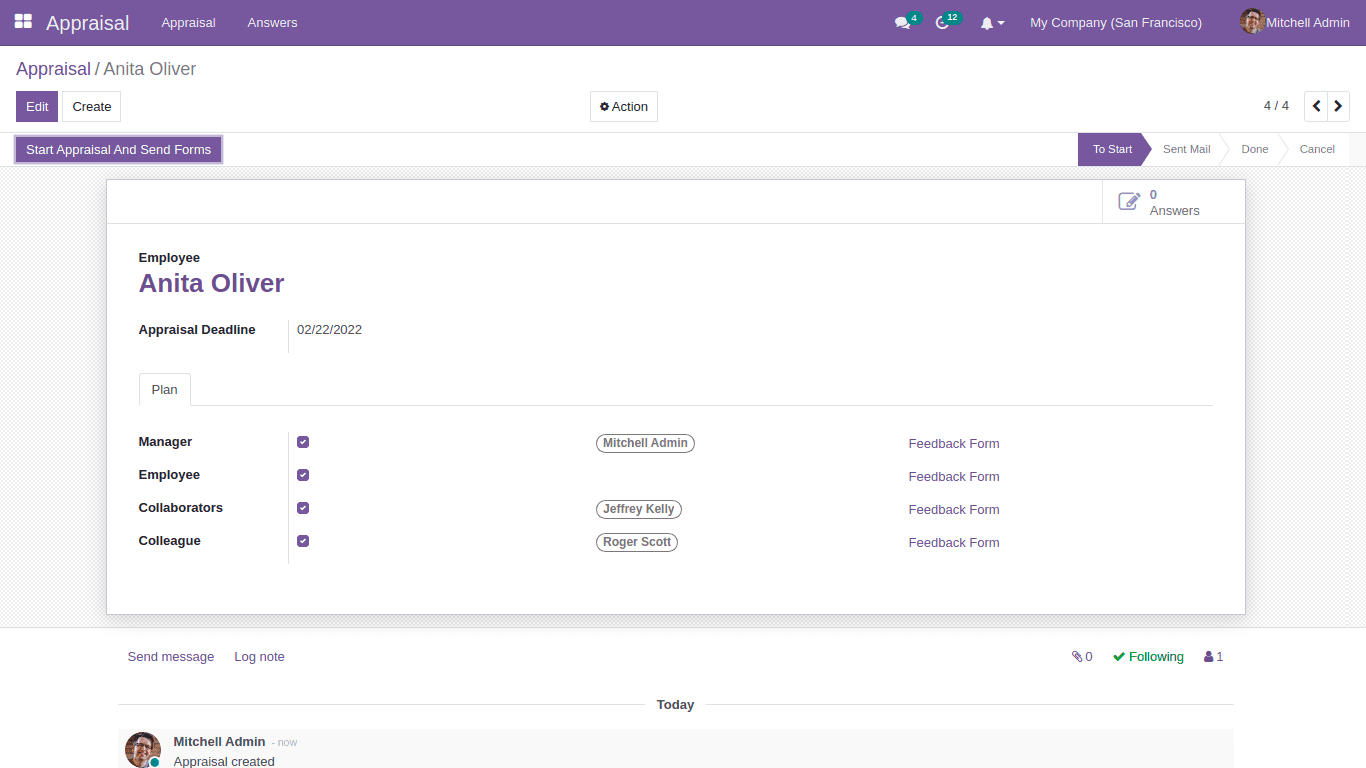The height and width of the screenshot is (768, 1366).
Task: Open the Action dropdown
Action: (623, 106)
